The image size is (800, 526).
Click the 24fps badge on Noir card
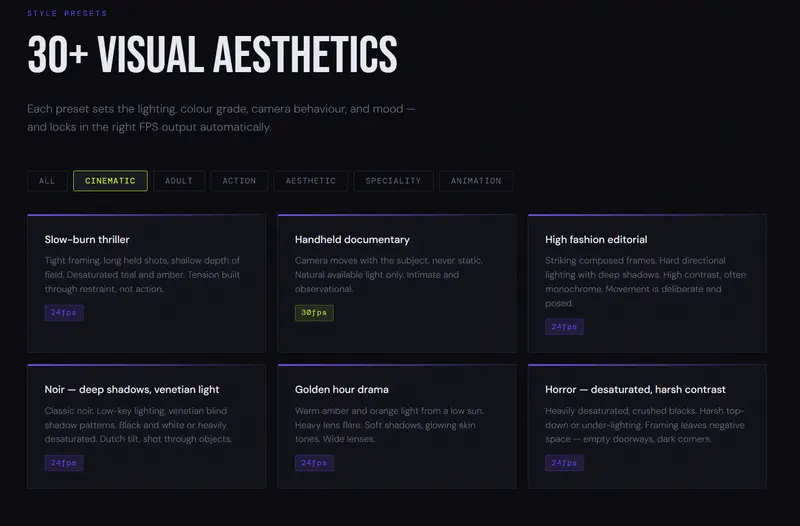pyautogui.click(x=64, y=463)
